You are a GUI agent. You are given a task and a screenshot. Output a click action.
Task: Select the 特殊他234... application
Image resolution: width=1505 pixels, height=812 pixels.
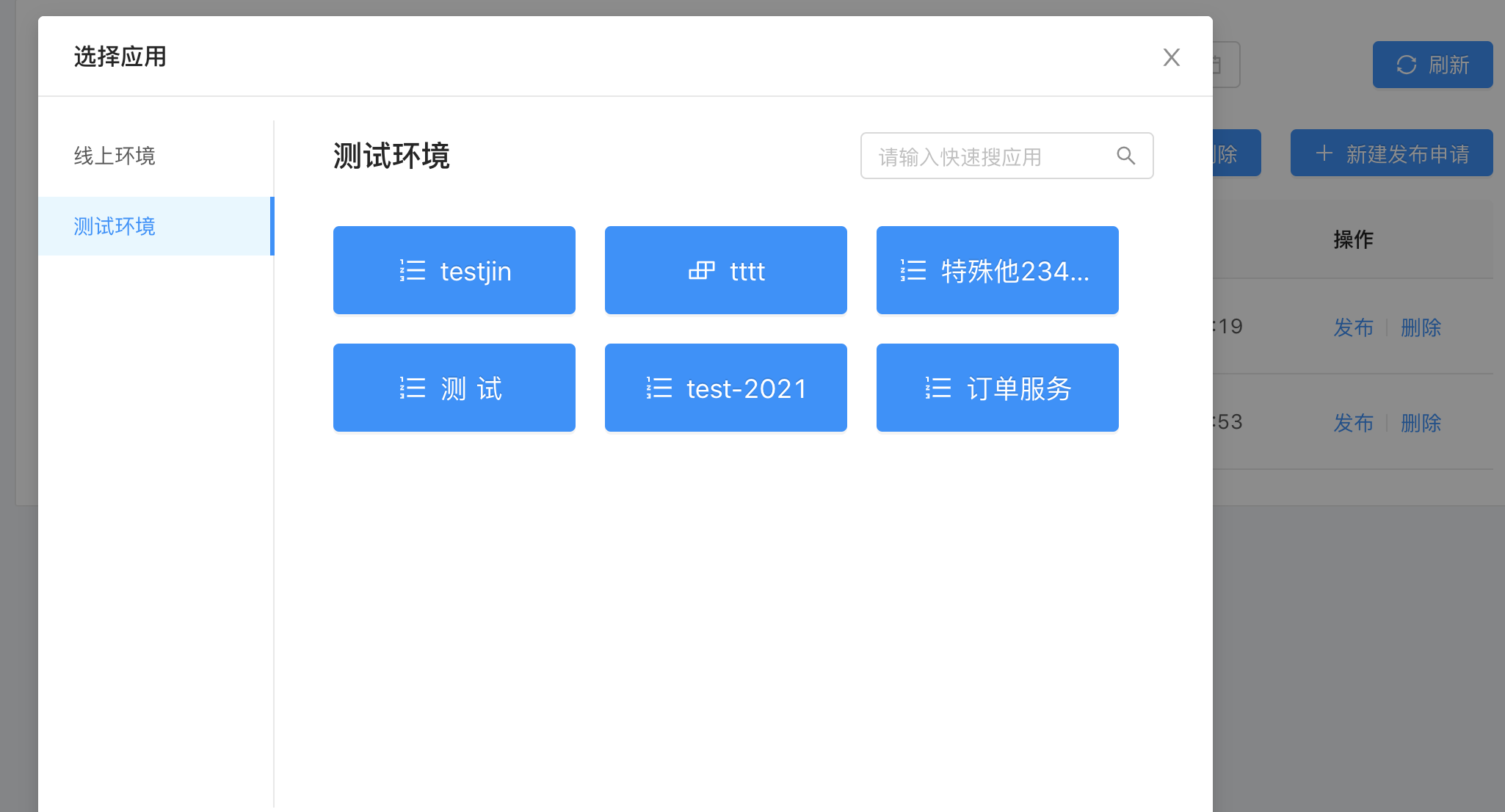click(998, 270)
